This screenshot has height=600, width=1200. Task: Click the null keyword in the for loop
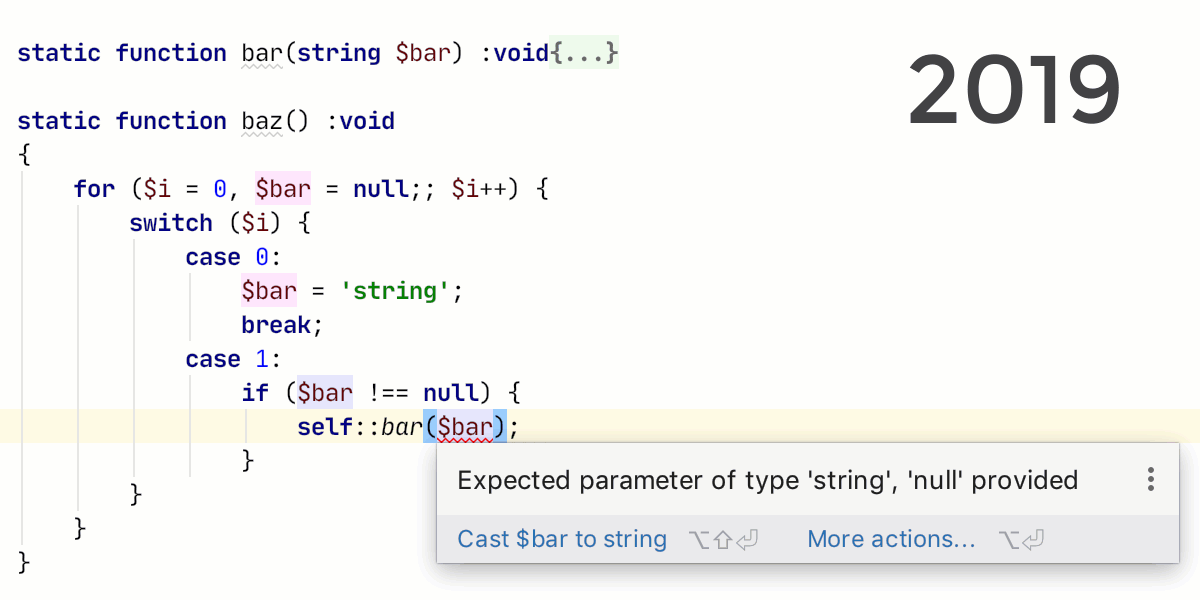tap(380, 188)
